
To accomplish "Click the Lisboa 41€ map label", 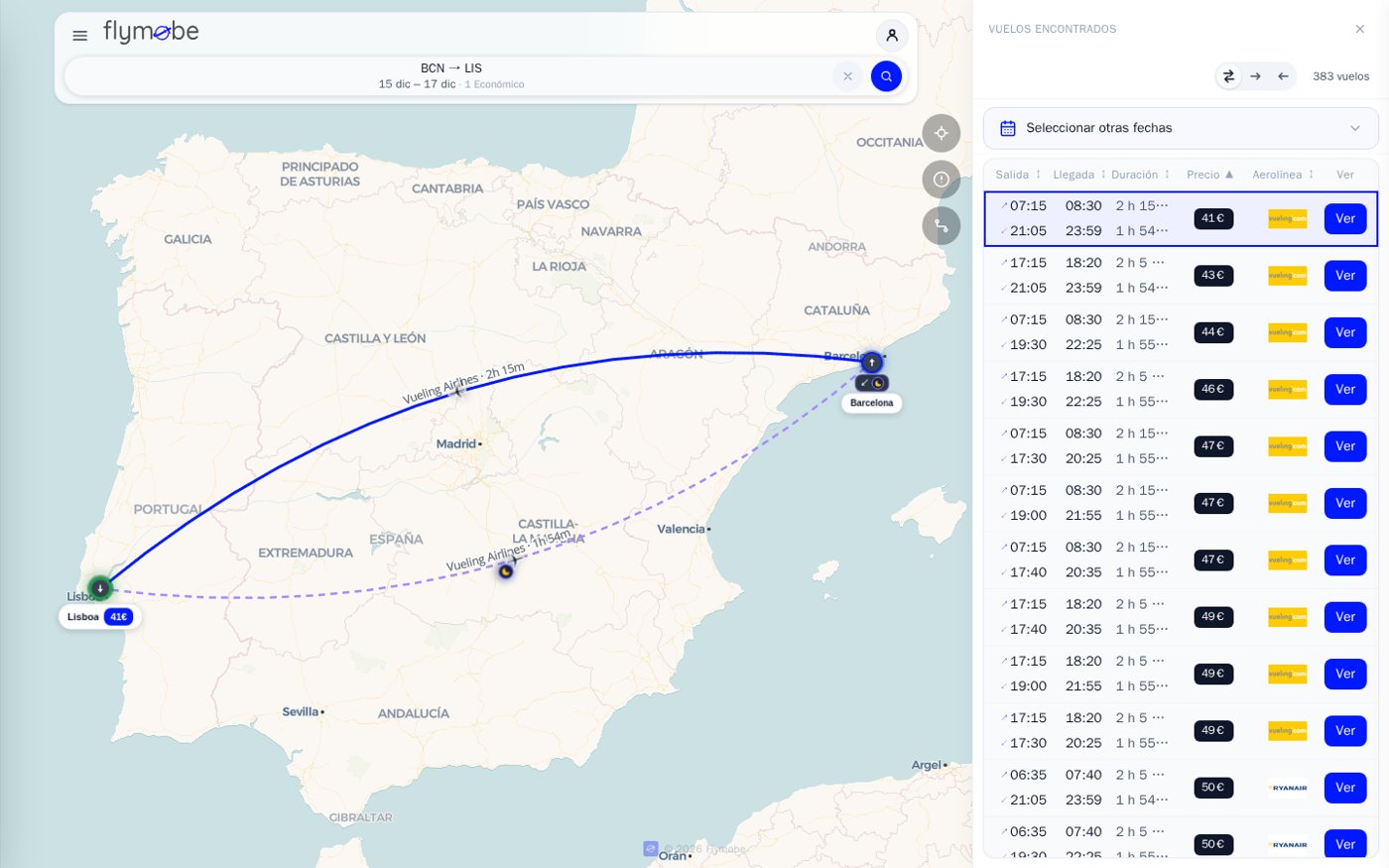I will [x=99, y=617].
